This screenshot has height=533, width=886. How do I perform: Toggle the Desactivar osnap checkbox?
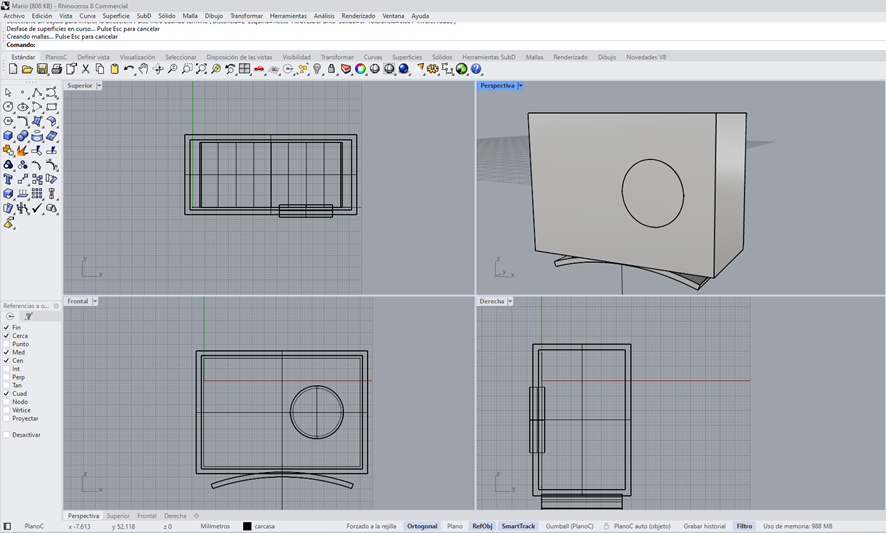point(6,435)
